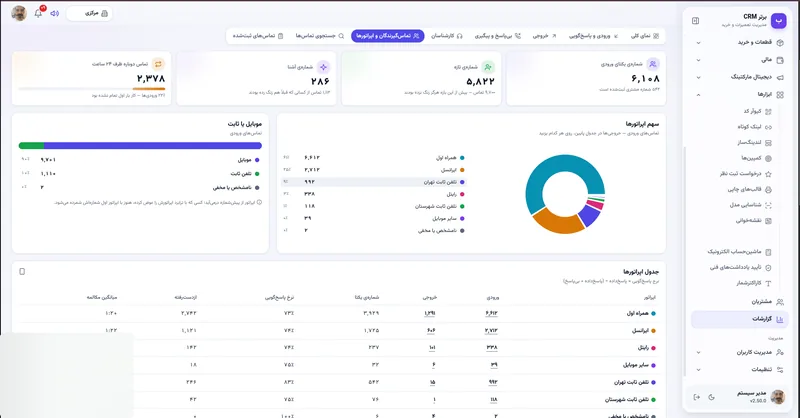Open مدیر سیستم profile at sidebar bottom

760,397
